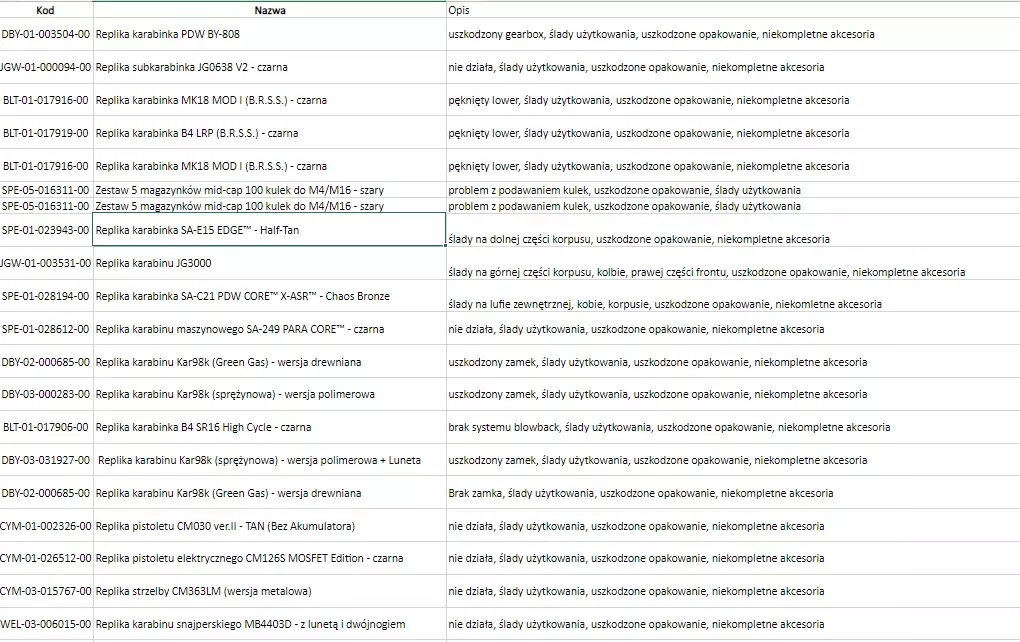
Task: Select the Nazwa column header
Action: pos(268,10)
